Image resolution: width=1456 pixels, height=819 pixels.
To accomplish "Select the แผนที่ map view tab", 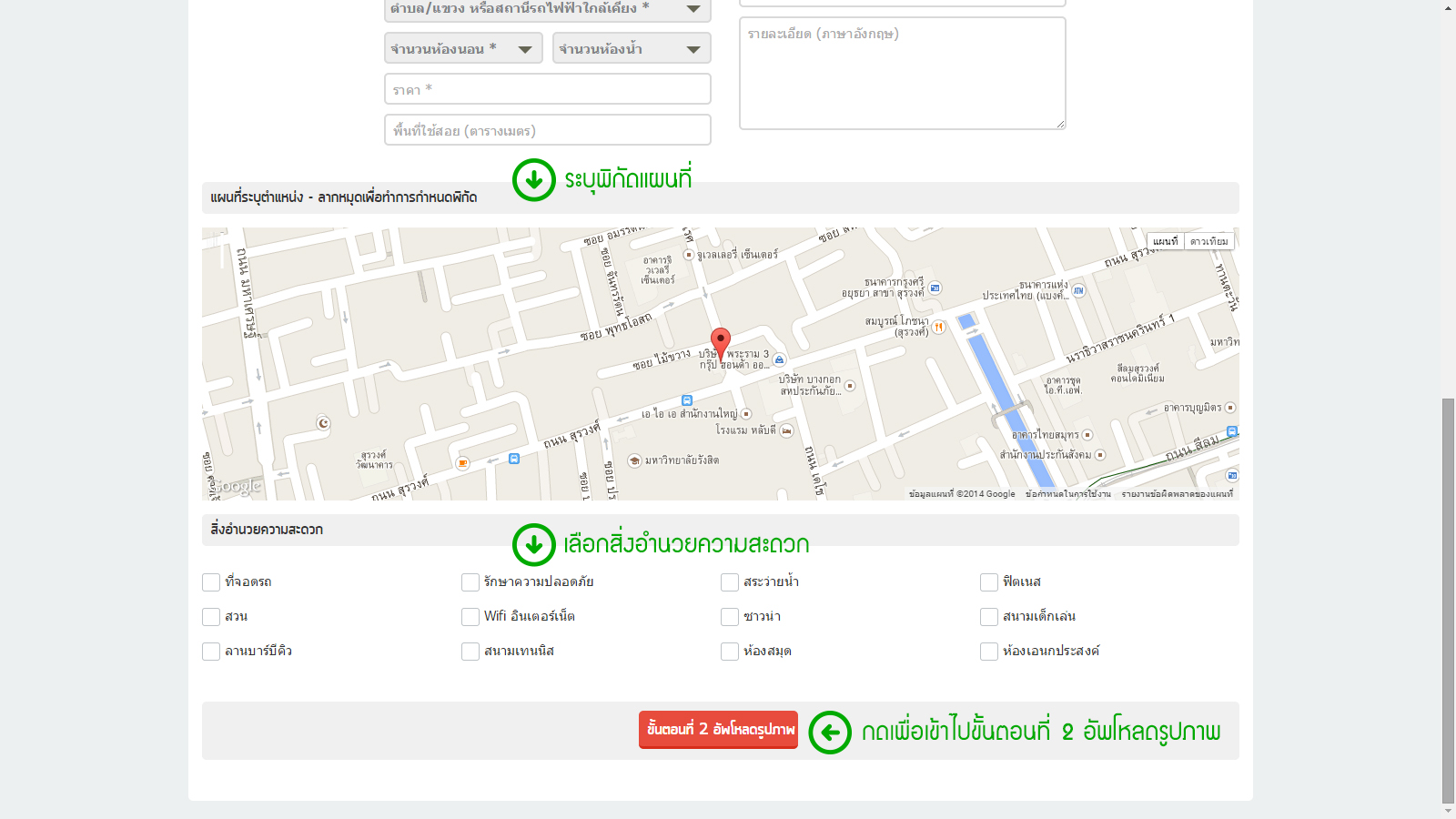I will point(1165,241).
